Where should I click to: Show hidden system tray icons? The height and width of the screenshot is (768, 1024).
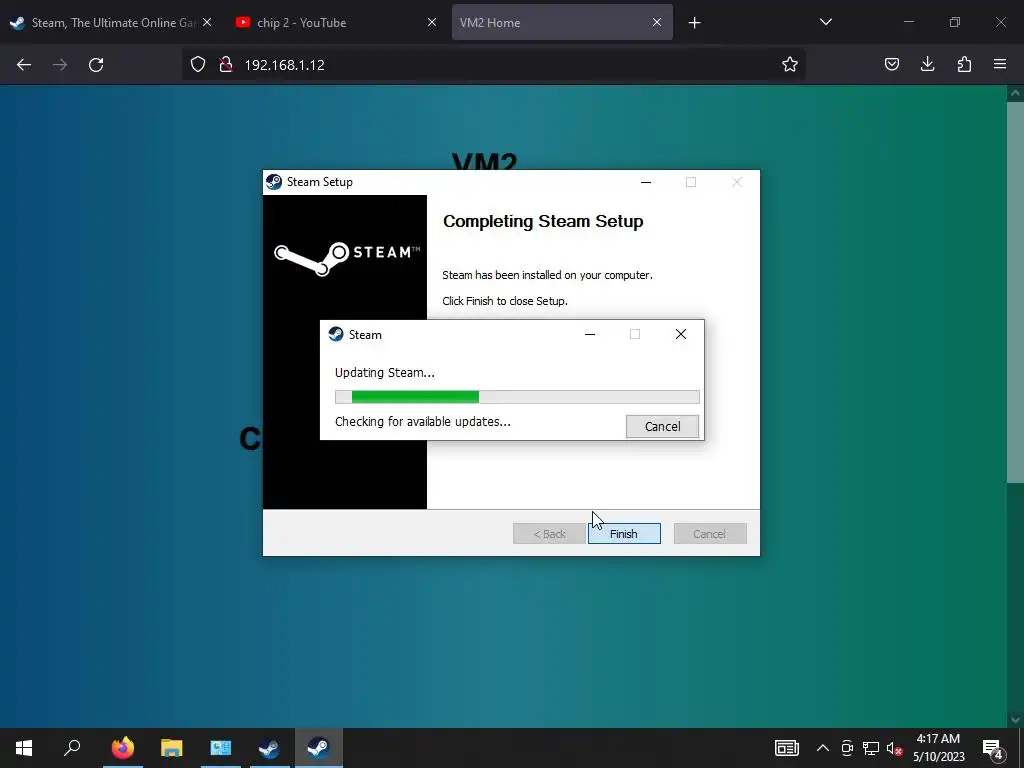(823, 748)
